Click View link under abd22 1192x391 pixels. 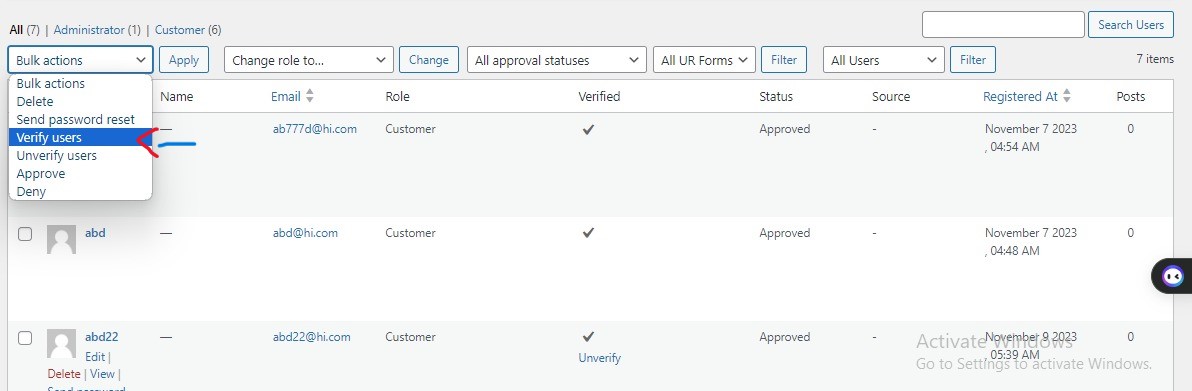click(x=102, y=374)
